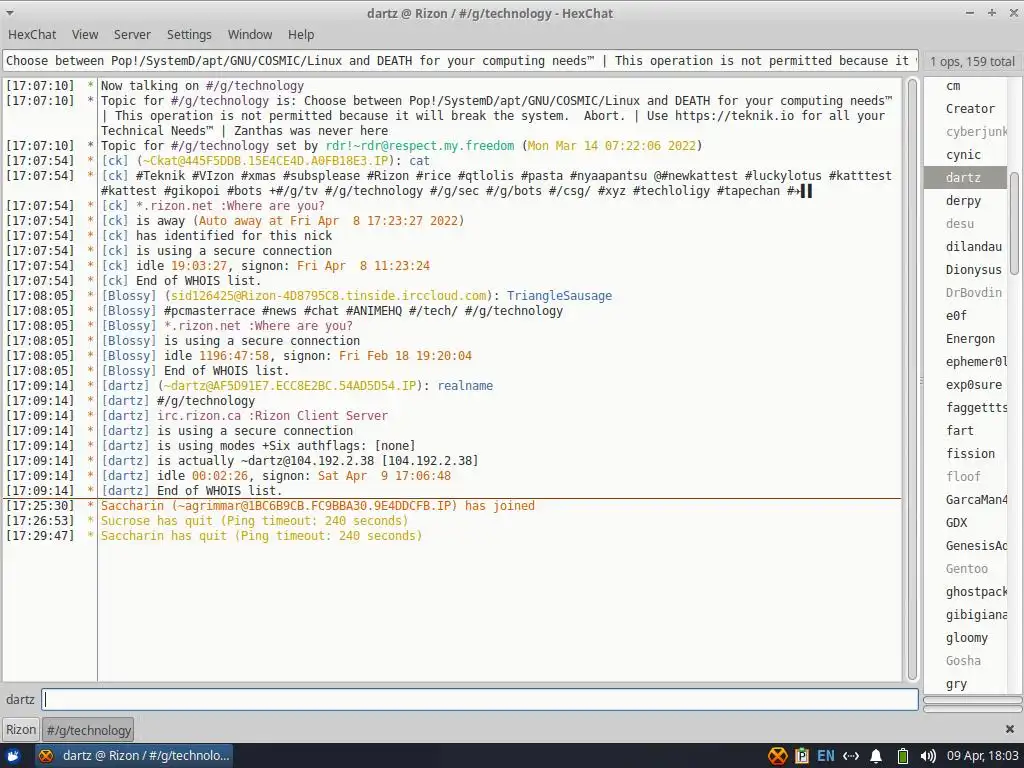
Task: Click the Sucrose has quit message
Action: coord(254,520)
